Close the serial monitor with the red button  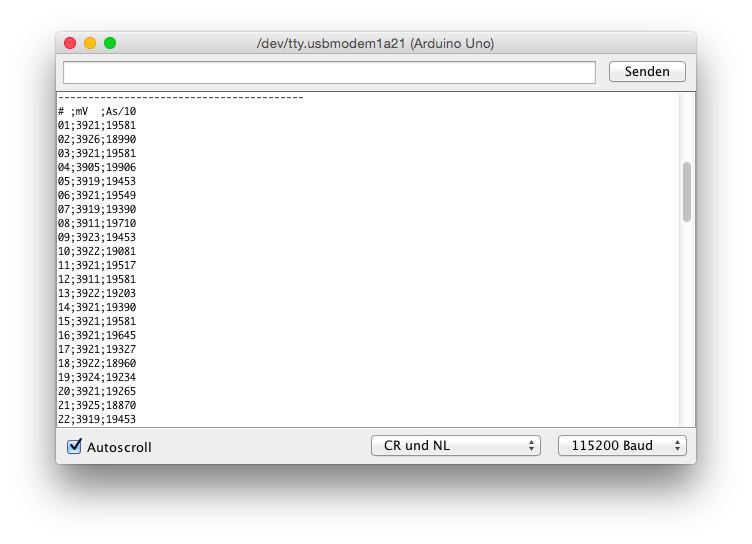pyautogui.click(x=70, y=43)
